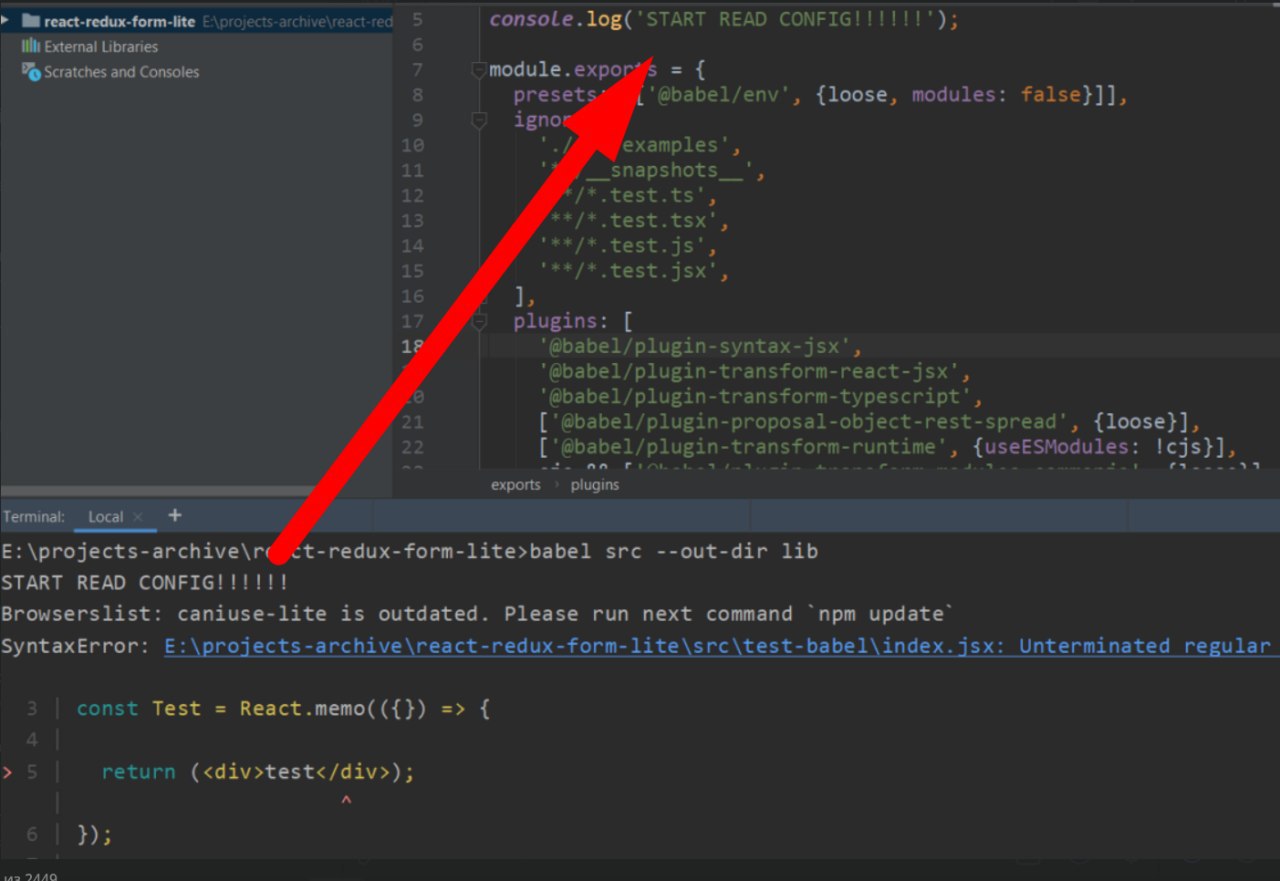Click the Terminal panel label
The image size is (1280, 881).
tap(34, 517)
